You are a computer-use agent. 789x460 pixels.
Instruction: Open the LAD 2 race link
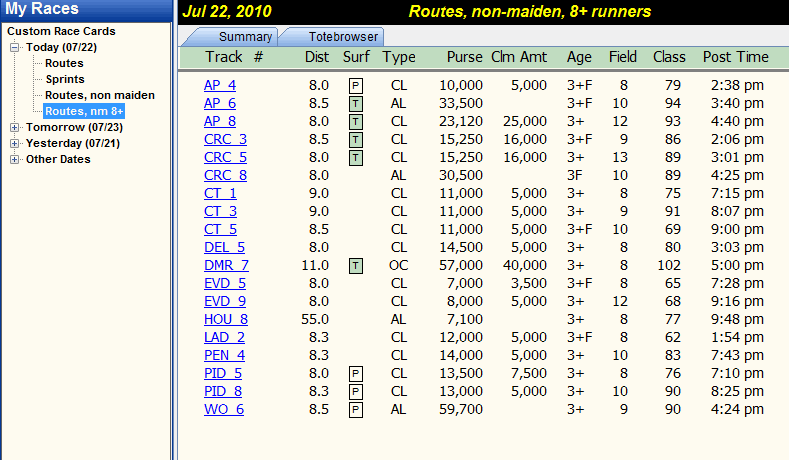[224, 338]
